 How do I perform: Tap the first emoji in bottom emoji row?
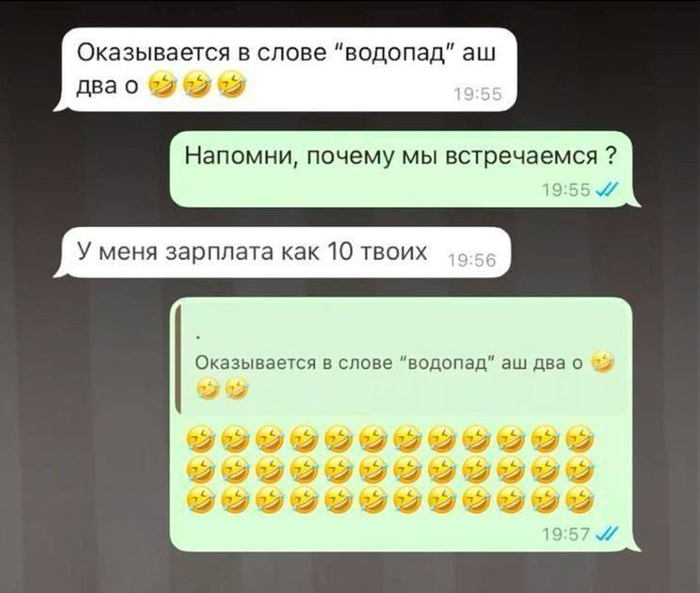click(x=200, y=500)
